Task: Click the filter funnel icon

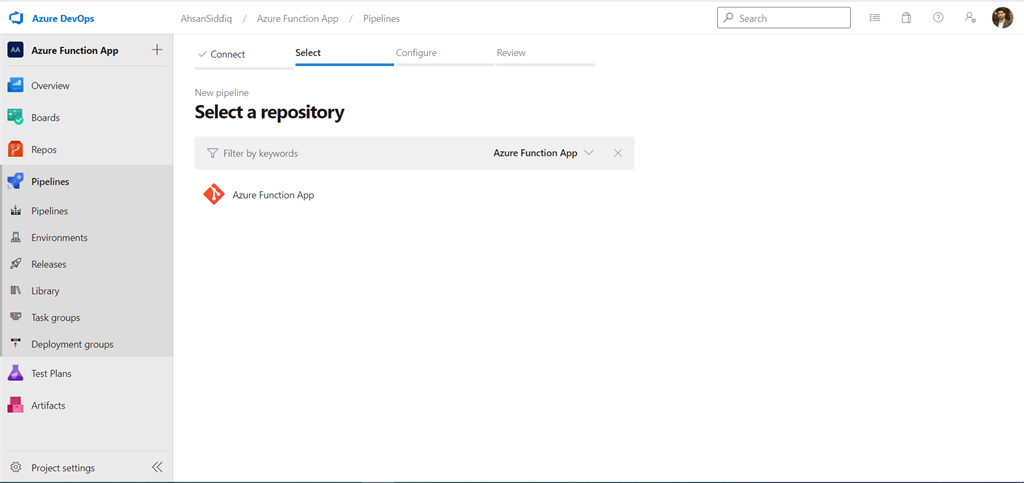Action: (x=212, y=153)
